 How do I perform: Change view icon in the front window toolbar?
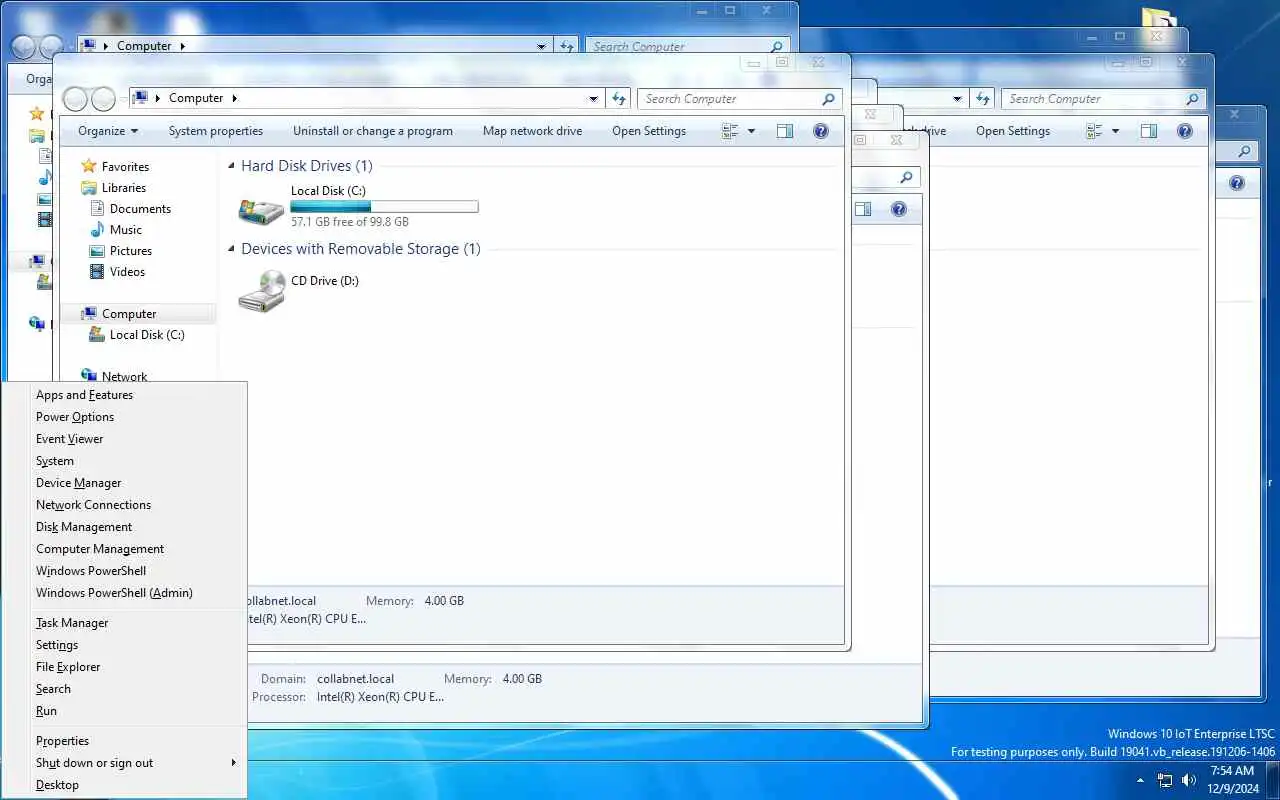[x=730, y=131]
